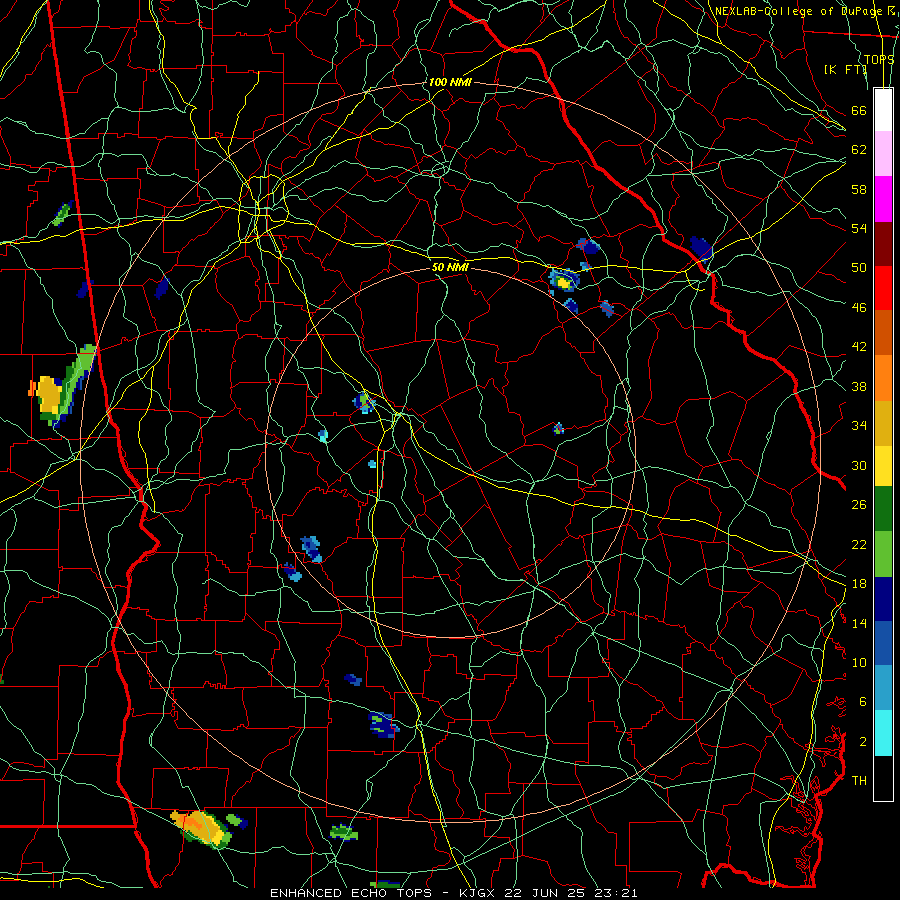Pick the bright orange legend swatch
The height and width of the screenshot is (900, 900).
(883, 378)
